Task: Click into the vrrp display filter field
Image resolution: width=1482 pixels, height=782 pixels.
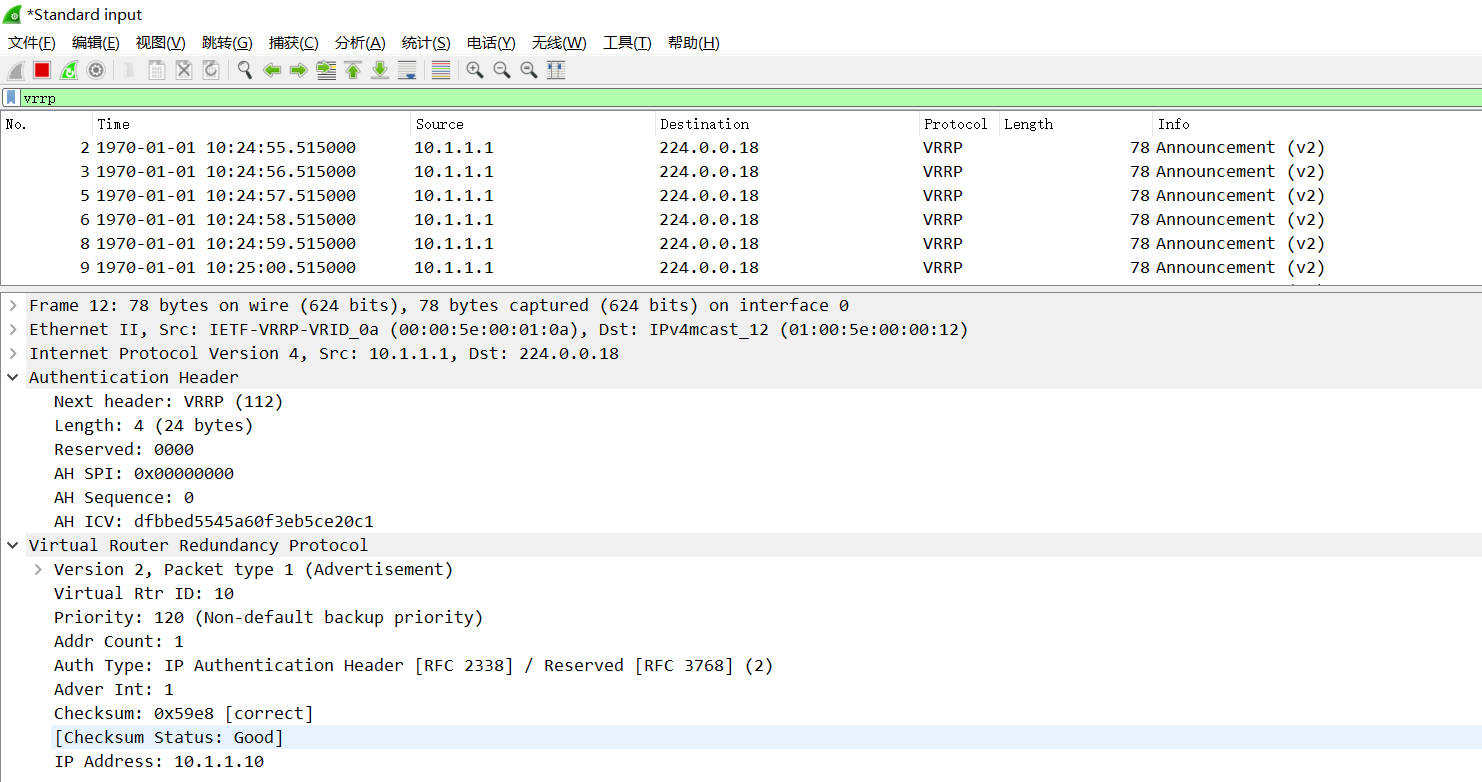Action: point(750,98)
